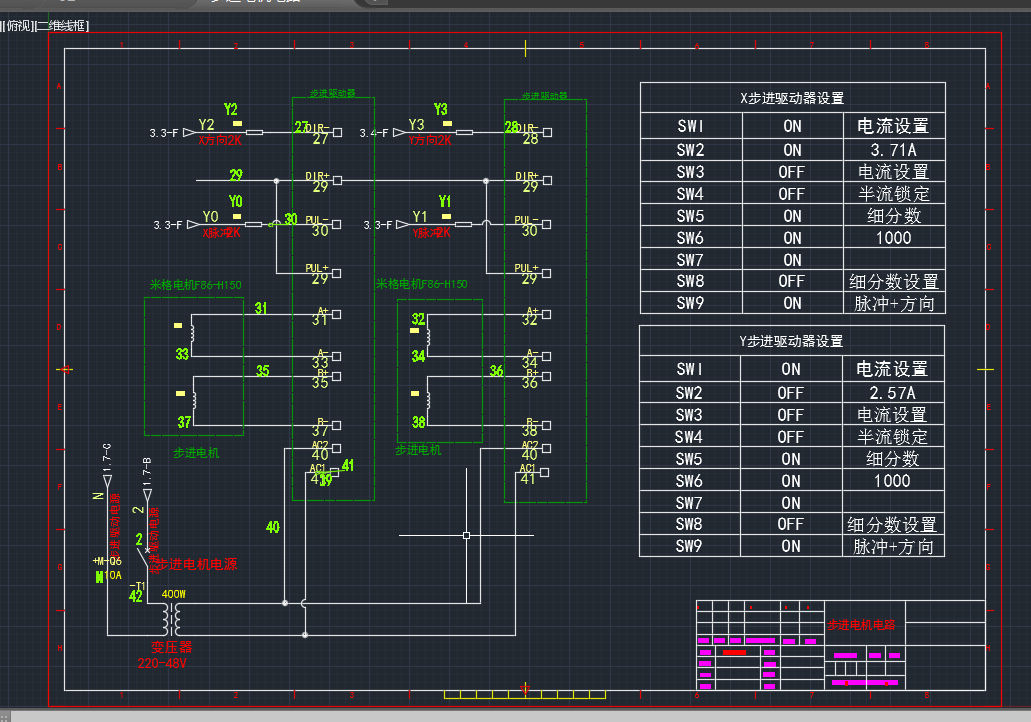Viewport: 1031px width, 722px height.
Task: Click PUL+ terminal square on Y driver
Action: pyautogui.click(x=547, y=273)
